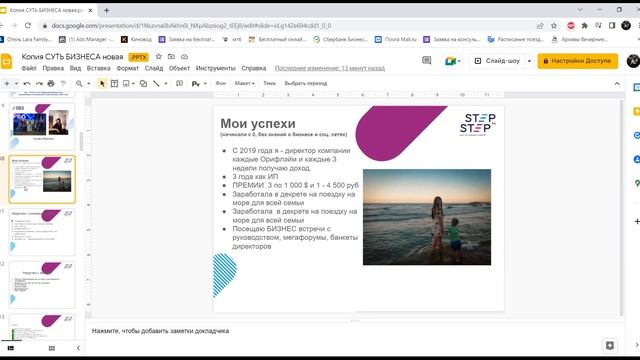This screenshot has height=360, width=640.
Task: Click the STEP STEP logo on slide
Action: click(477, 124)
